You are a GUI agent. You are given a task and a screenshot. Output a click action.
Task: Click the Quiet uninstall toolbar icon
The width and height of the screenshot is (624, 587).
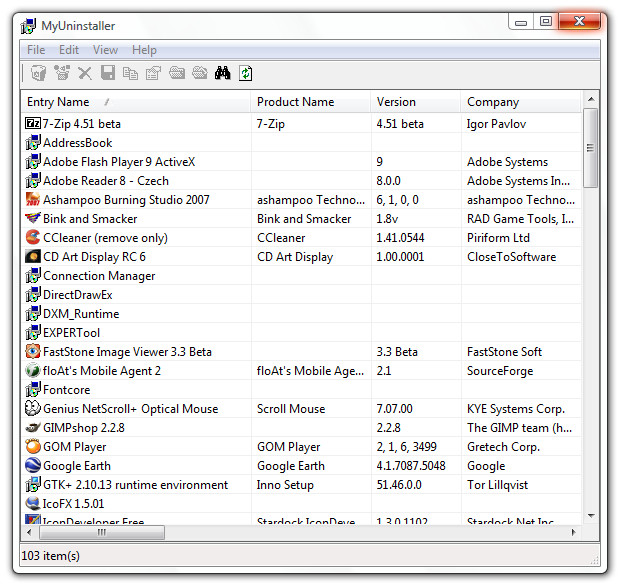62,73
